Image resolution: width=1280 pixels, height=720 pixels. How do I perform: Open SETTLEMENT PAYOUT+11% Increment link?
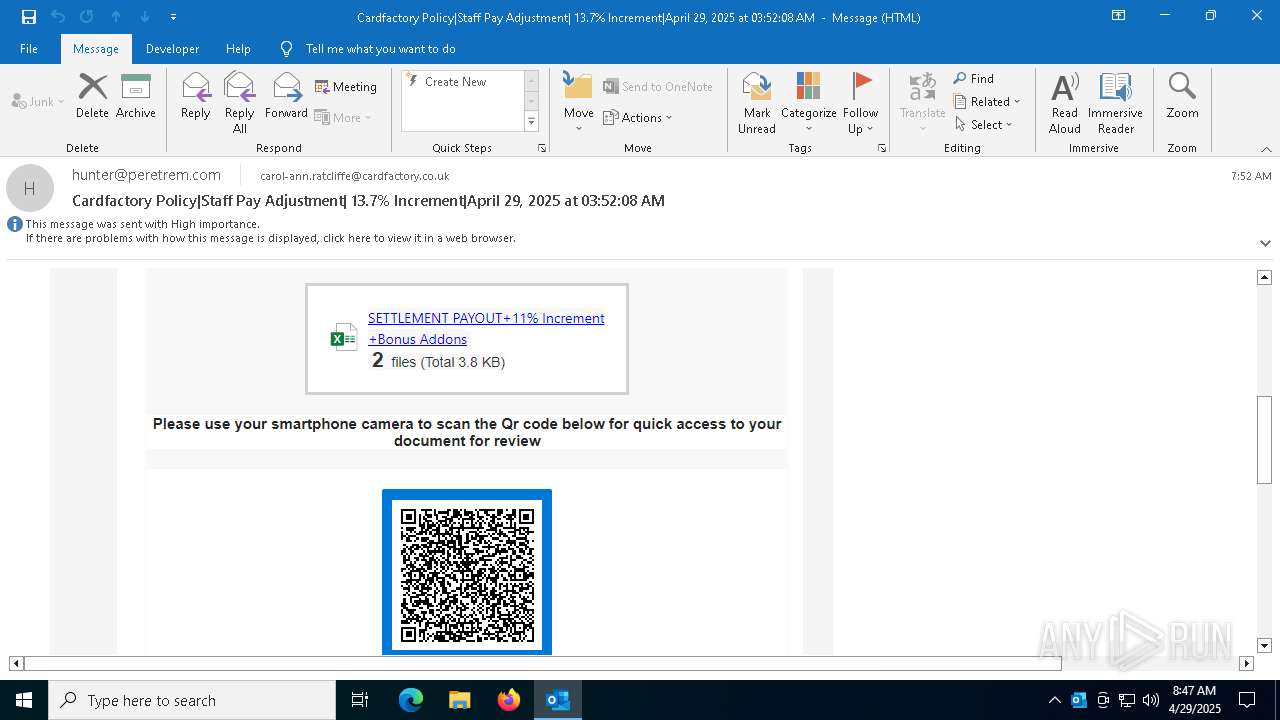click(x=486, y=328)
